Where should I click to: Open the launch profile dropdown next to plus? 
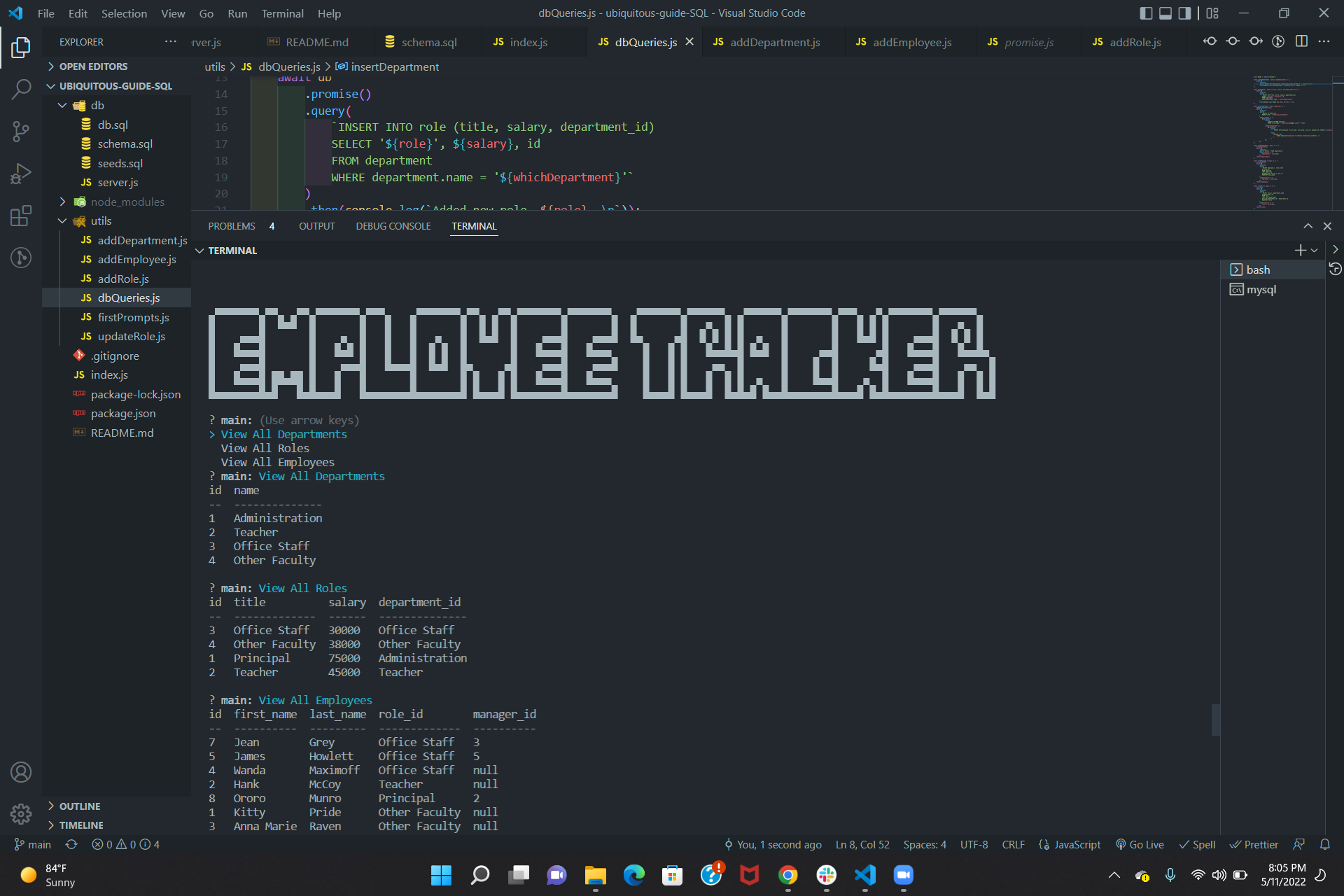coord(1315,251)
